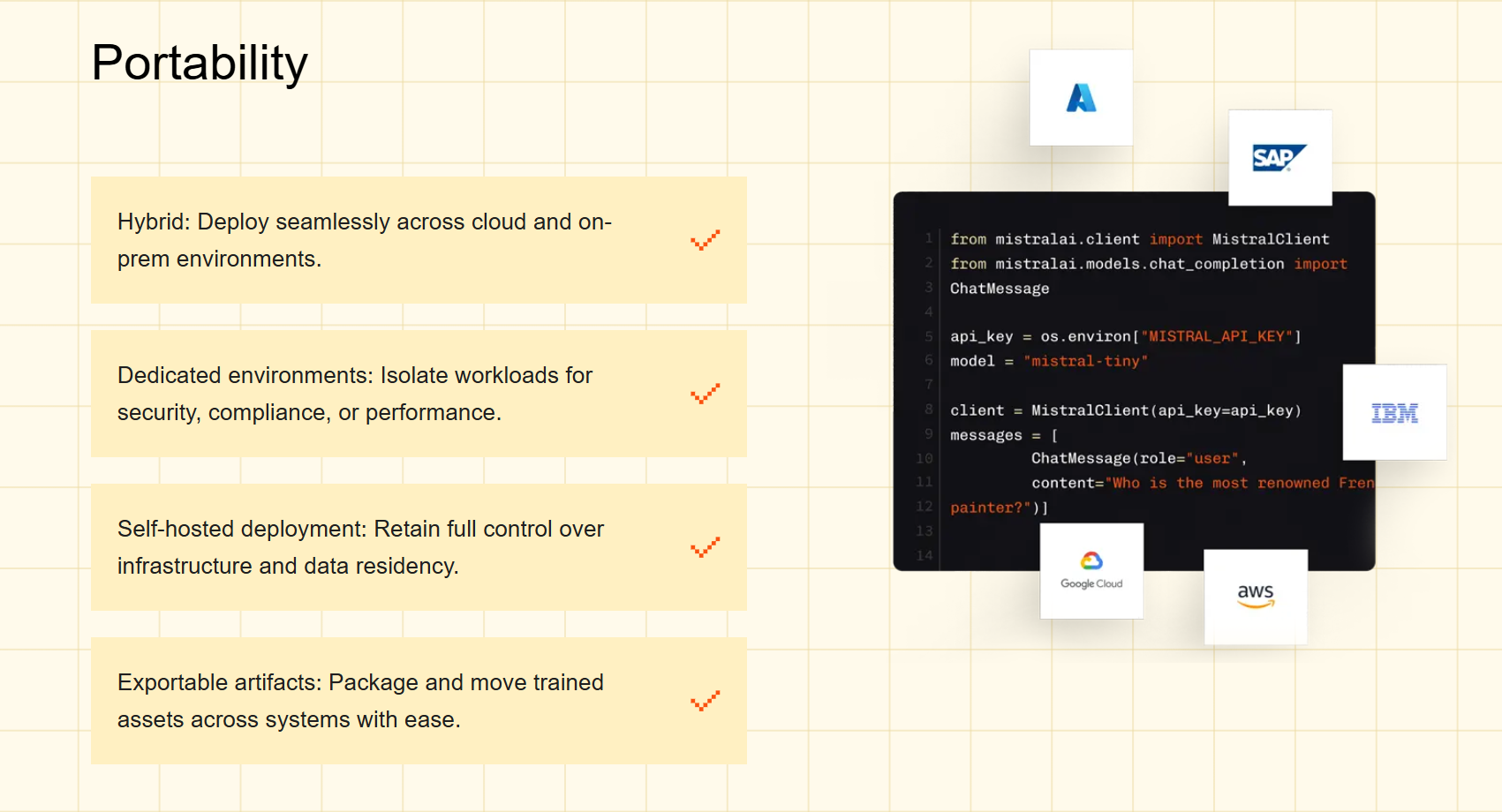Toggle the checkmark beside Exportable artifacts
Screen dimensions: 1502x812
click(705, 700)
